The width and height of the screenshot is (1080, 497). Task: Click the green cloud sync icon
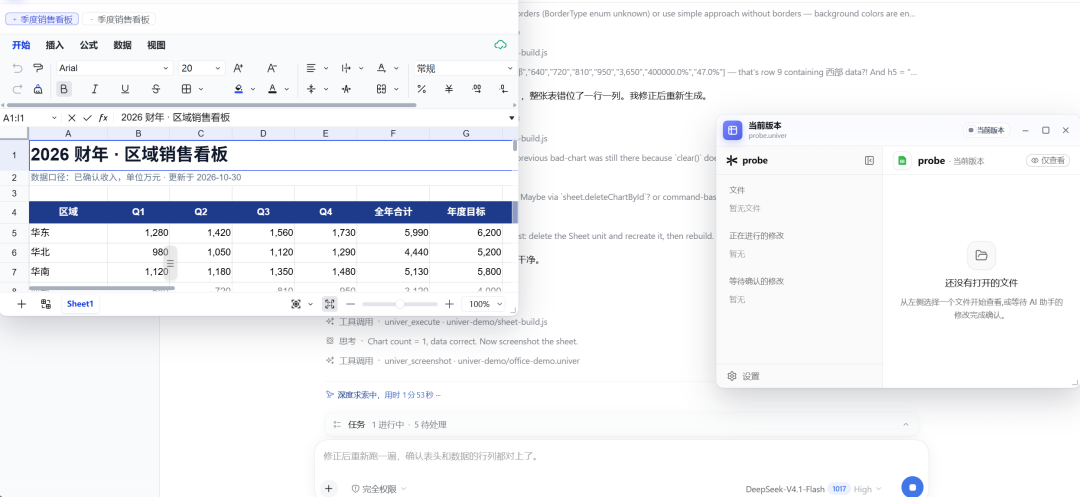pyautogui.click(x=501, y=45)
